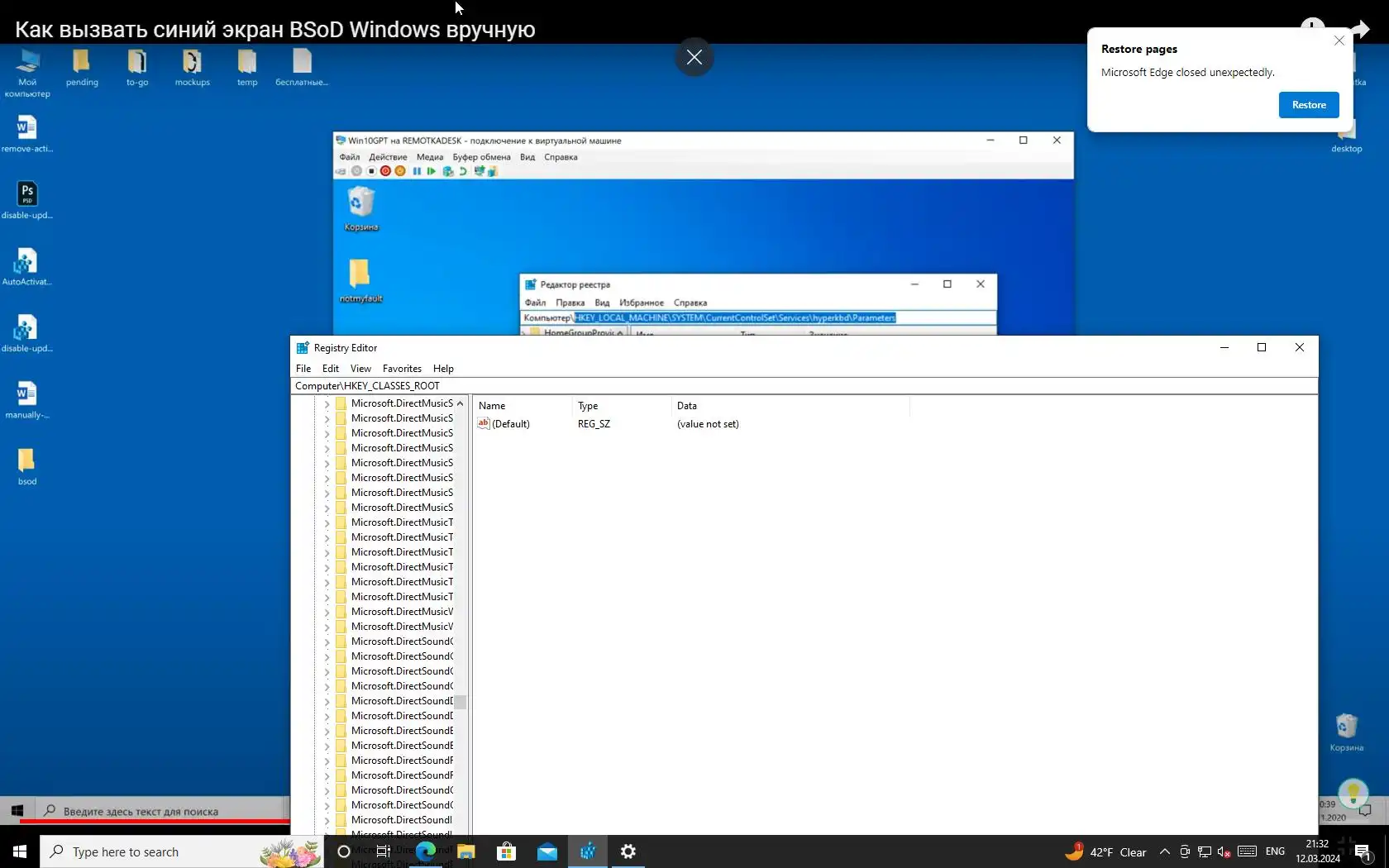The width and height of the screenshot is (1389, 868).
Task: Click the Revert icon in VM toolbar
Action: point(463,171)
